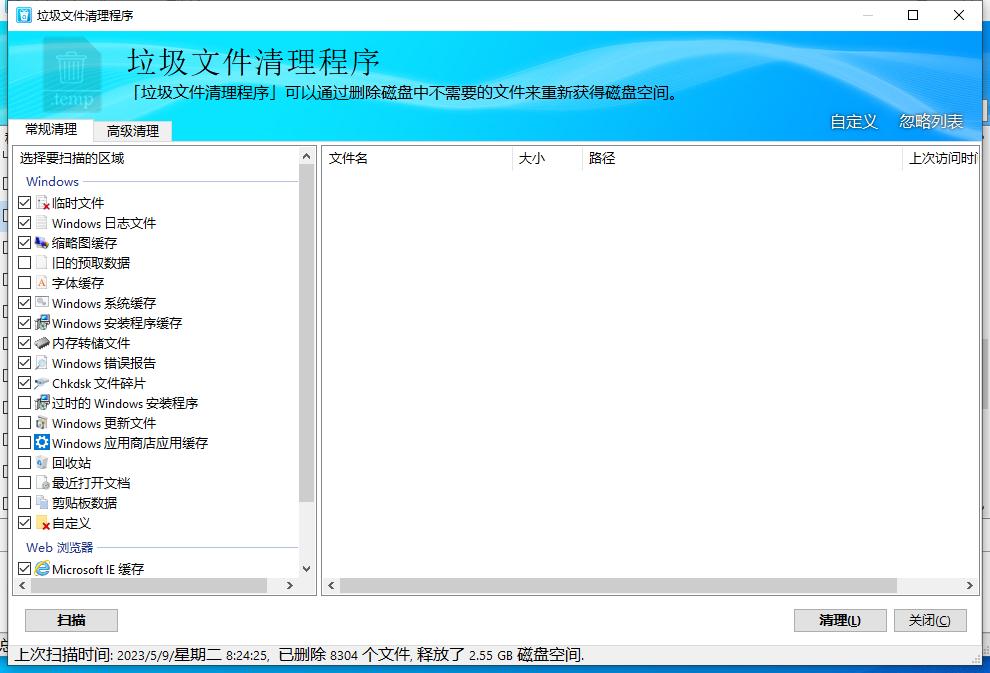
Task: Click the wrench icon next to Chkdsk 文件碎片
Action: (x=41, y=383)
